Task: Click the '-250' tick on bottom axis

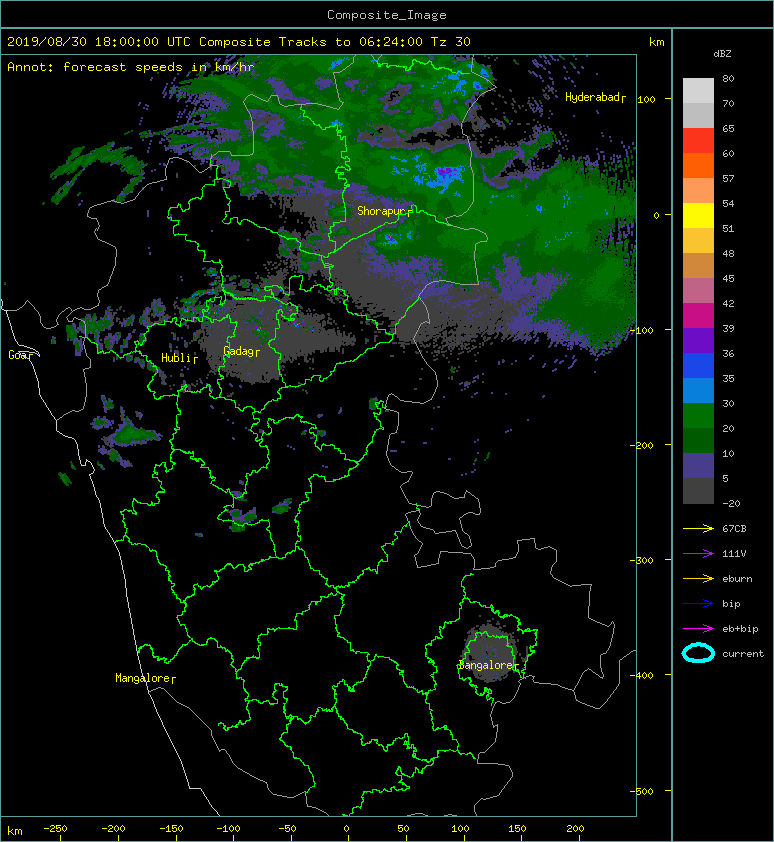Action: [x=55, y=829]
